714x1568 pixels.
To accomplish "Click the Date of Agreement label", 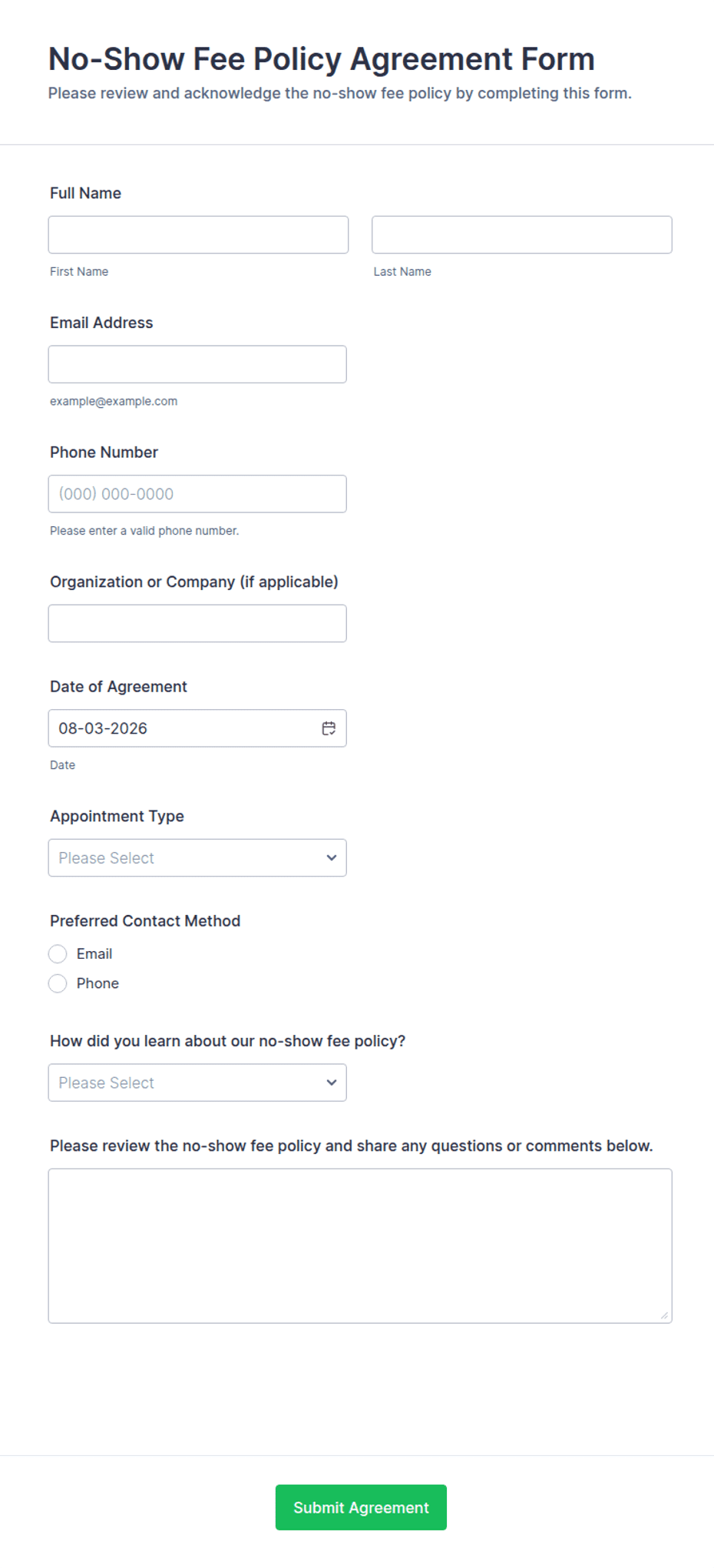I will [118, 687].
